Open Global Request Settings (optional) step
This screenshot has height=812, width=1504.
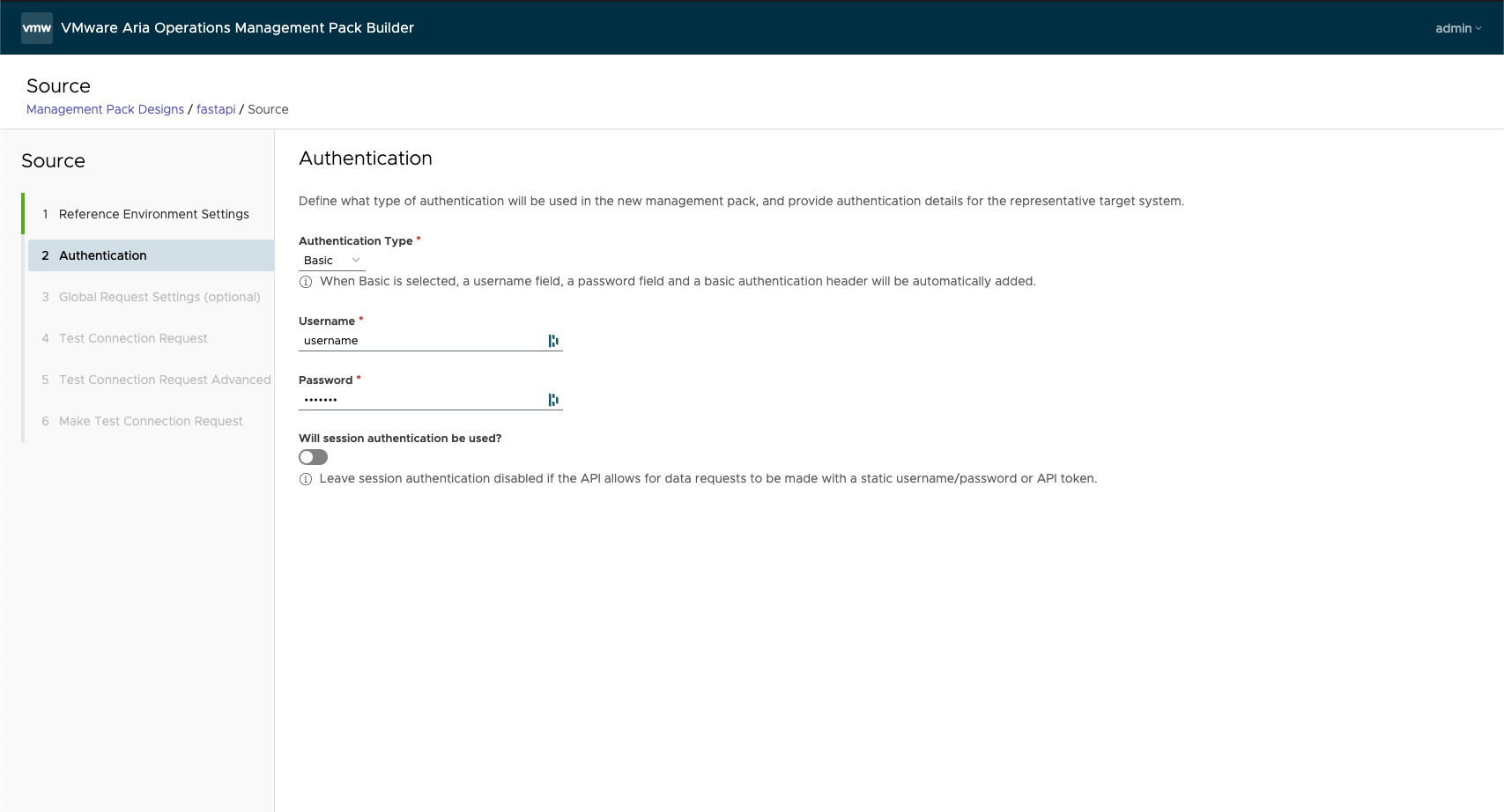[x=159, y=297]
